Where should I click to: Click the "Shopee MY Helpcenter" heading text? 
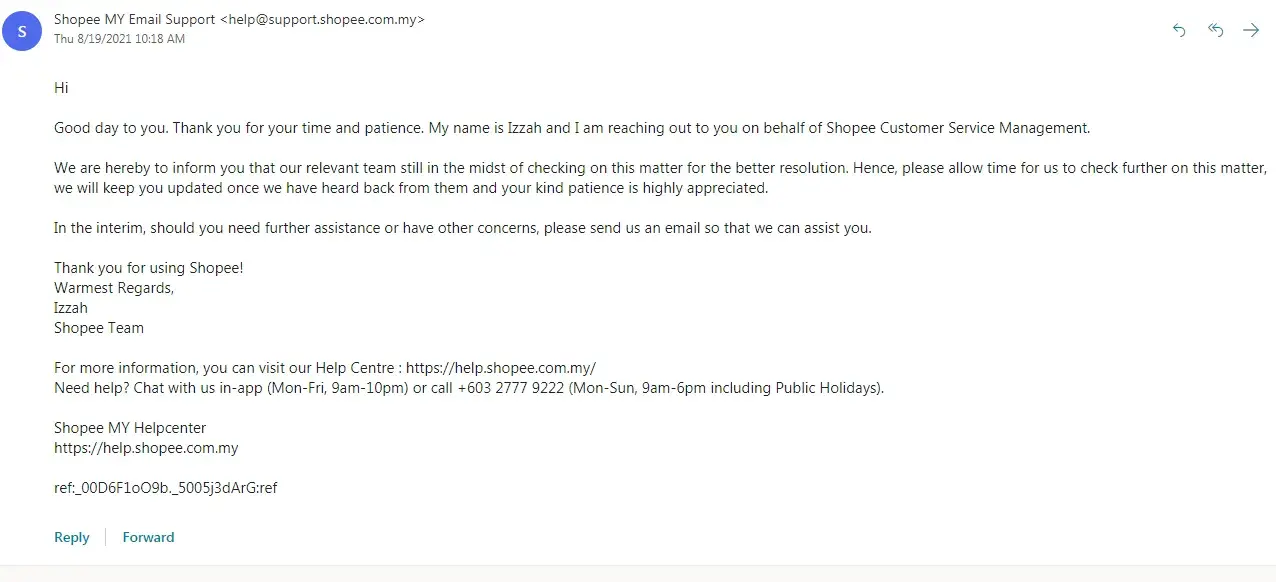[130, 428]
